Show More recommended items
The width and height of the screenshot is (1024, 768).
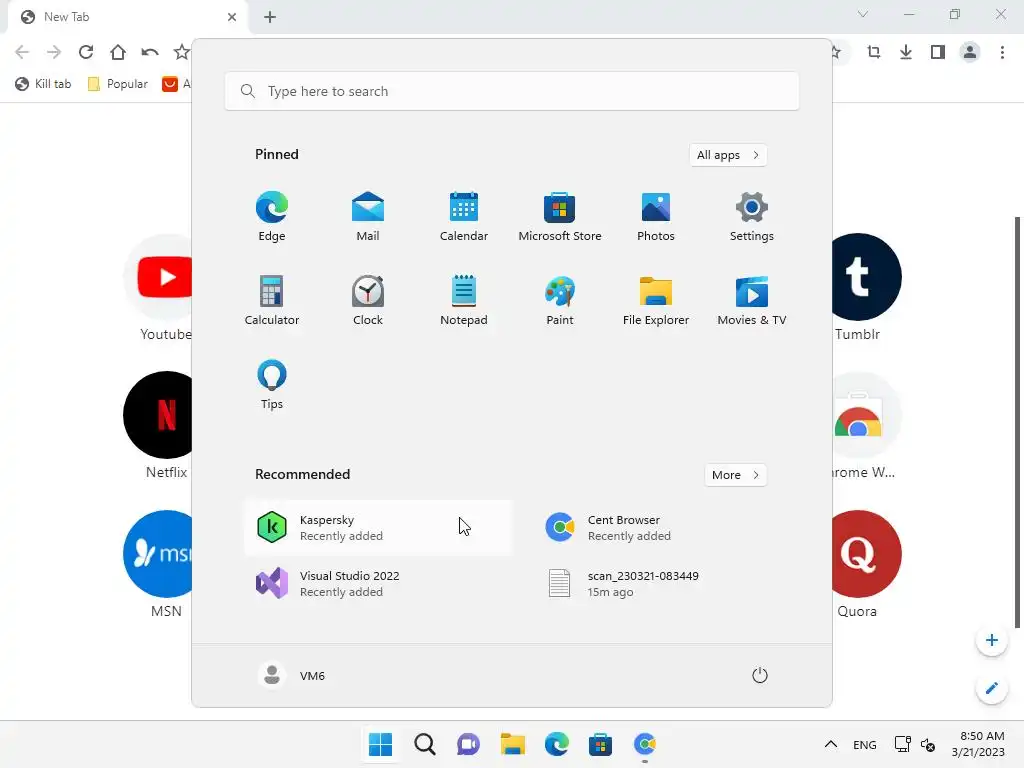tap(735, 475)
